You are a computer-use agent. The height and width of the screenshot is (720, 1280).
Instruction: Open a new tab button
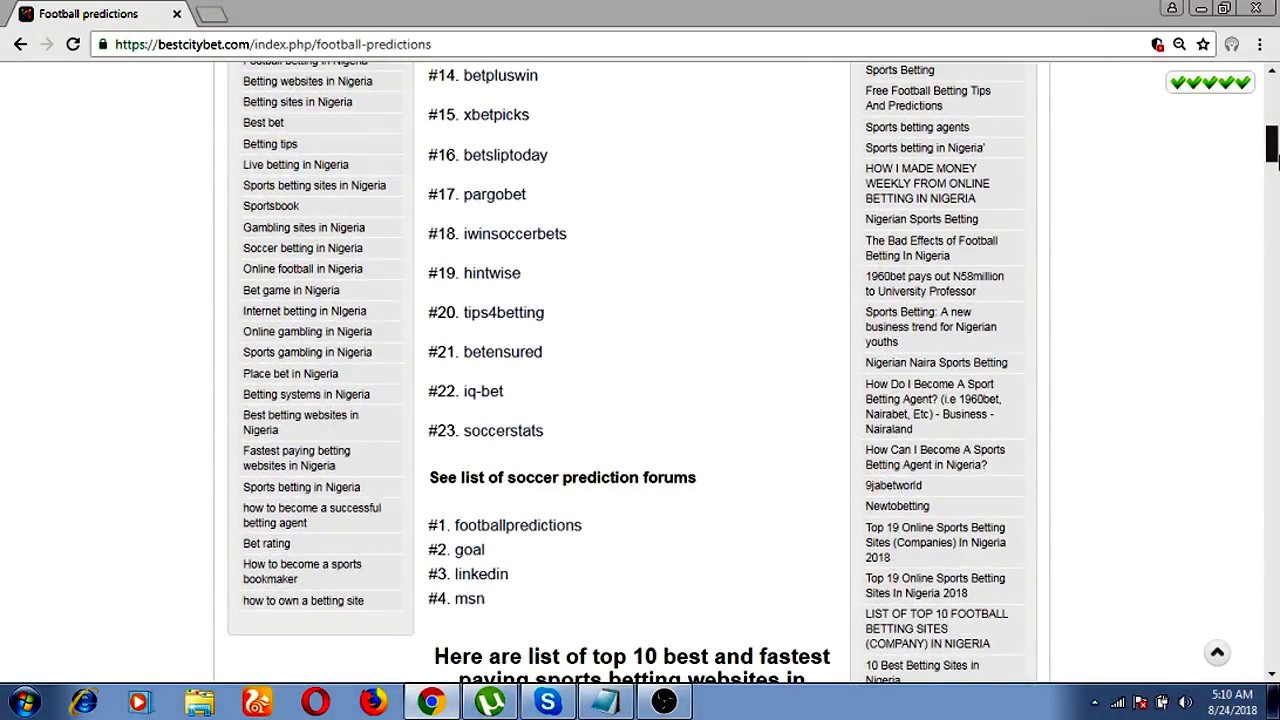211,14
